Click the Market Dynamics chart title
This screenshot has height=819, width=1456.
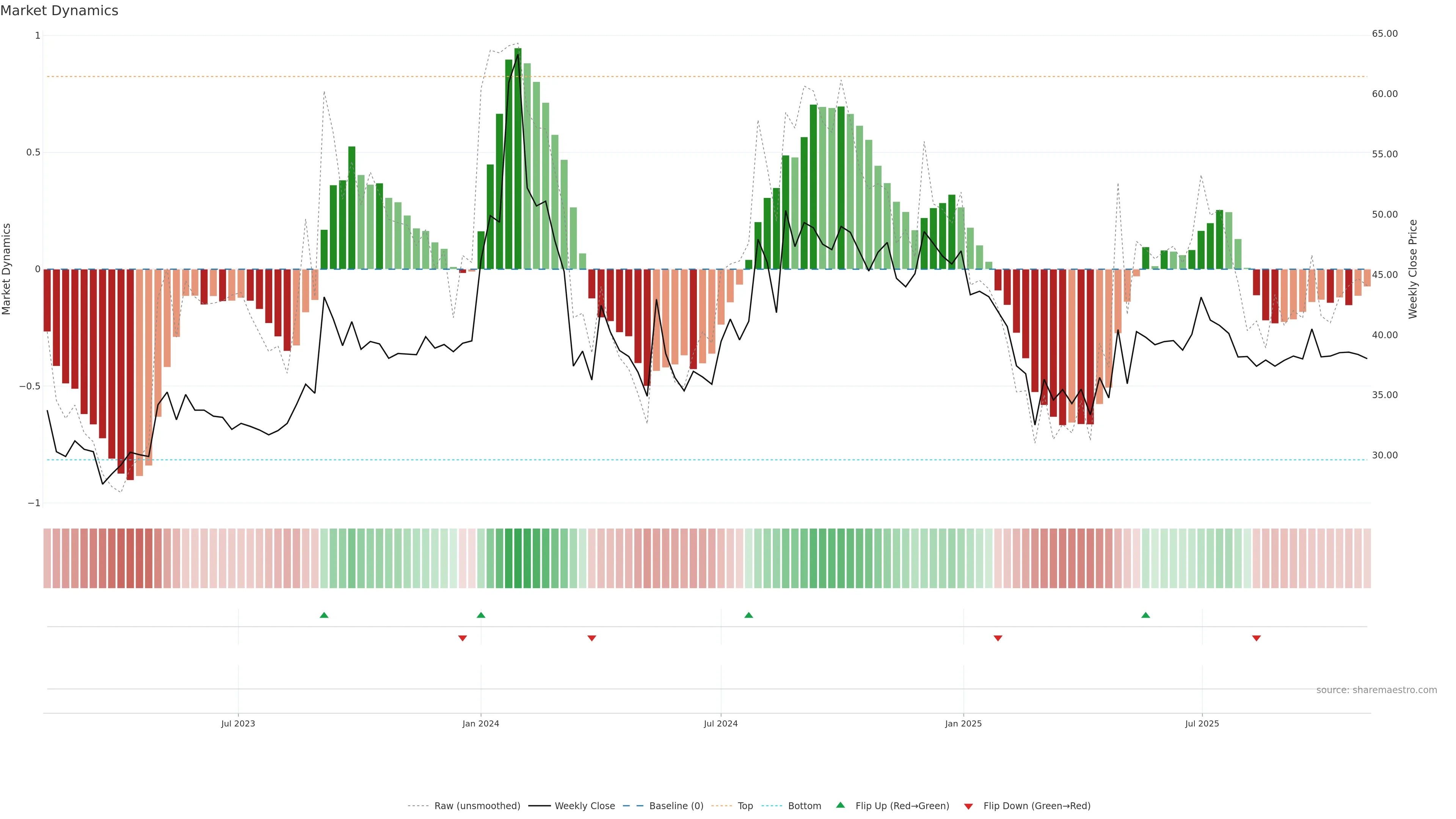[60, 11]
